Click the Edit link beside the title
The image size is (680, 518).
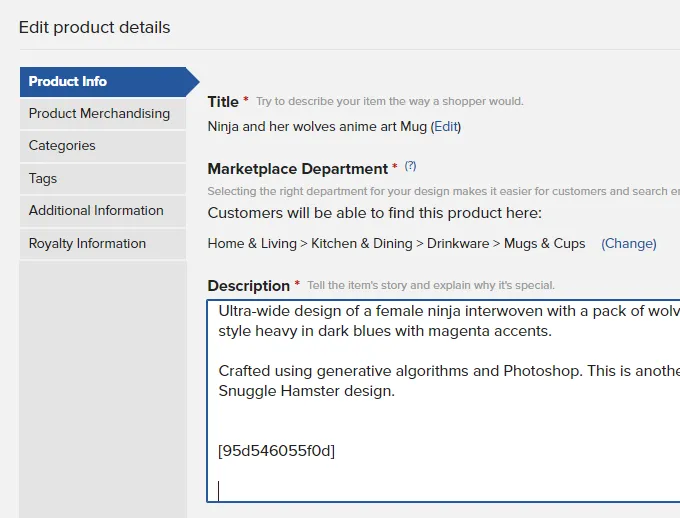[446, 127]
